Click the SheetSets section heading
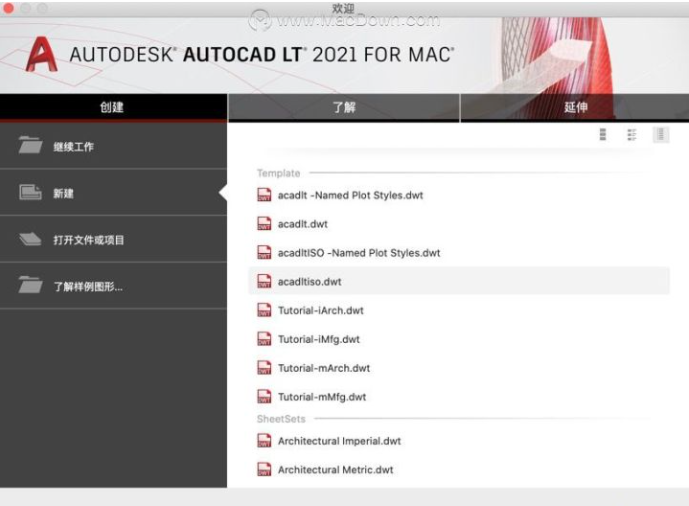689x506 pixels. tap(281, 419)
